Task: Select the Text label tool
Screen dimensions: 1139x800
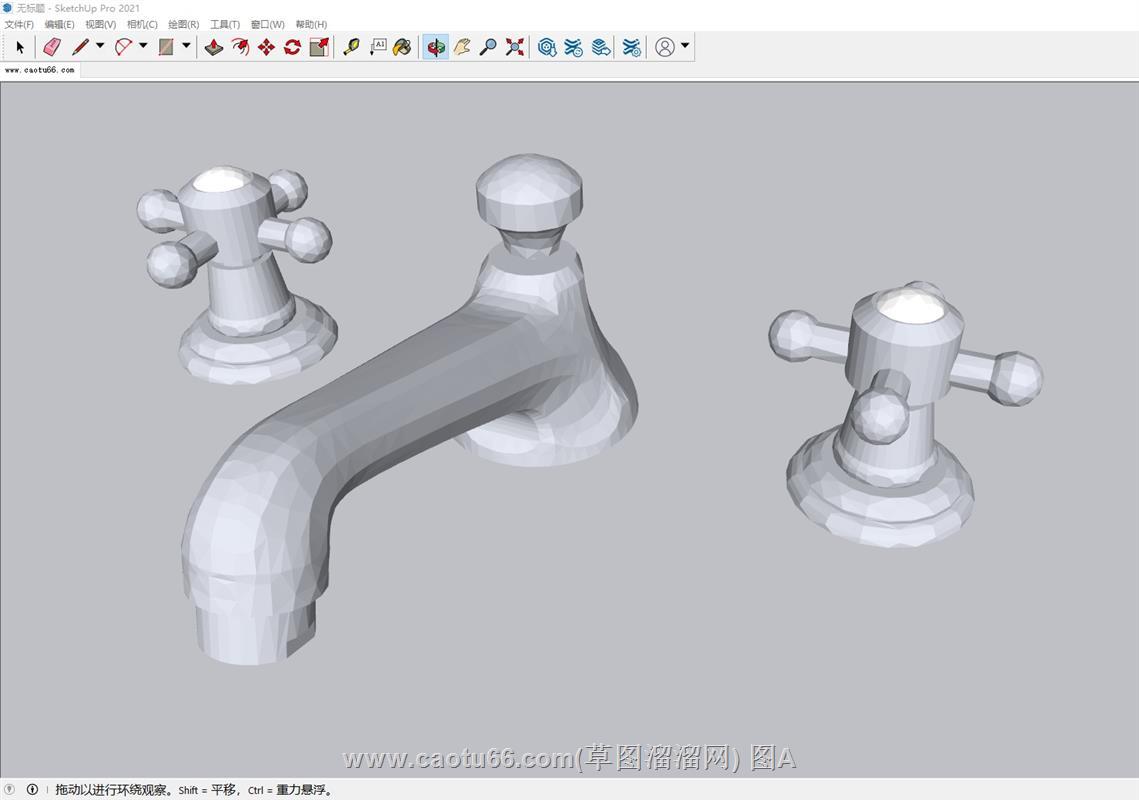Action: [x=378, y=47]
